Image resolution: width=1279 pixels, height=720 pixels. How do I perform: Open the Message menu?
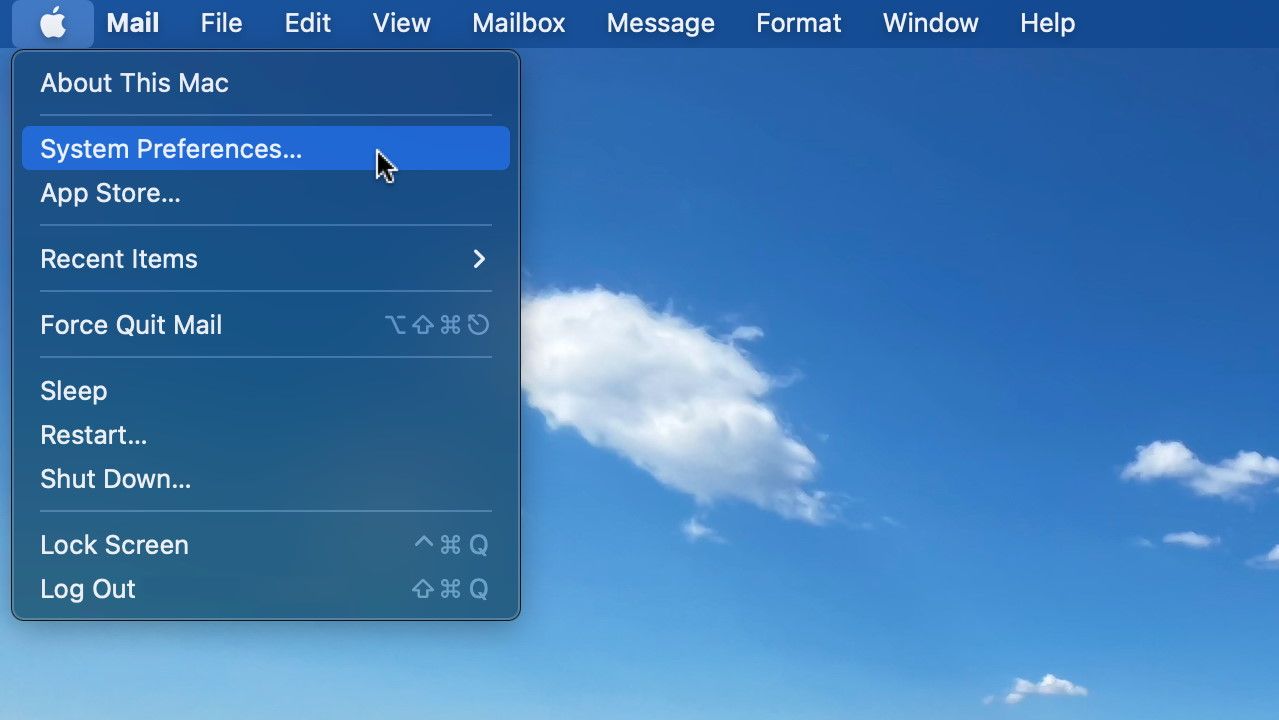click(x=660, y=23)
